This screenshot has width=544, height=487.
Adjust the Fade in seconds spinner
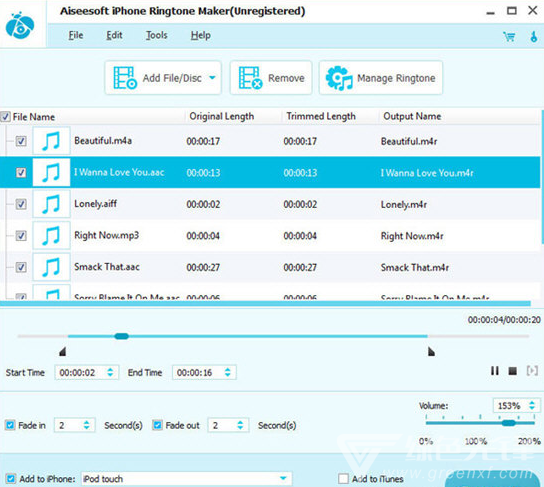click(86, 425)
